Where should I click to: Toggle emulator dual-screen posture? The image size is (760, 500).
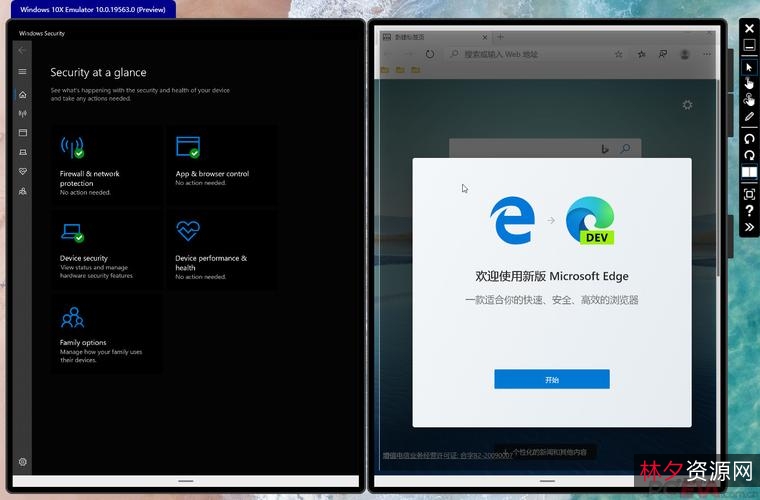749,172
